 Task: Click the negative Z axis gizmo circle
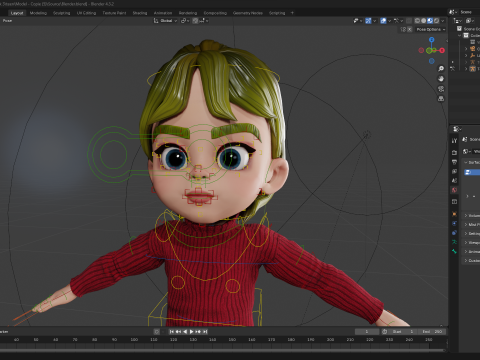432,61
